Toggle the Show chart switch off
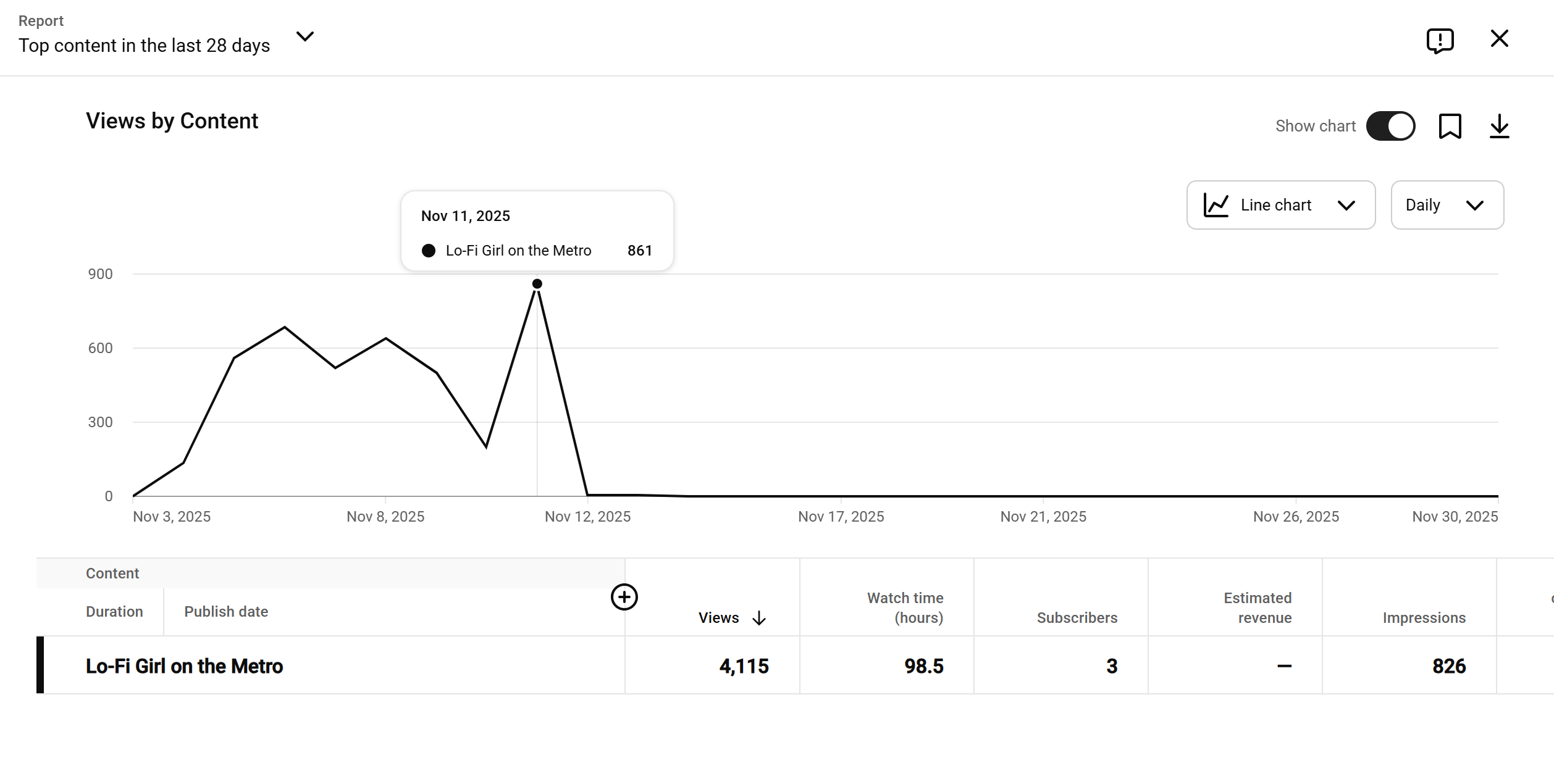 [1390, 127]
